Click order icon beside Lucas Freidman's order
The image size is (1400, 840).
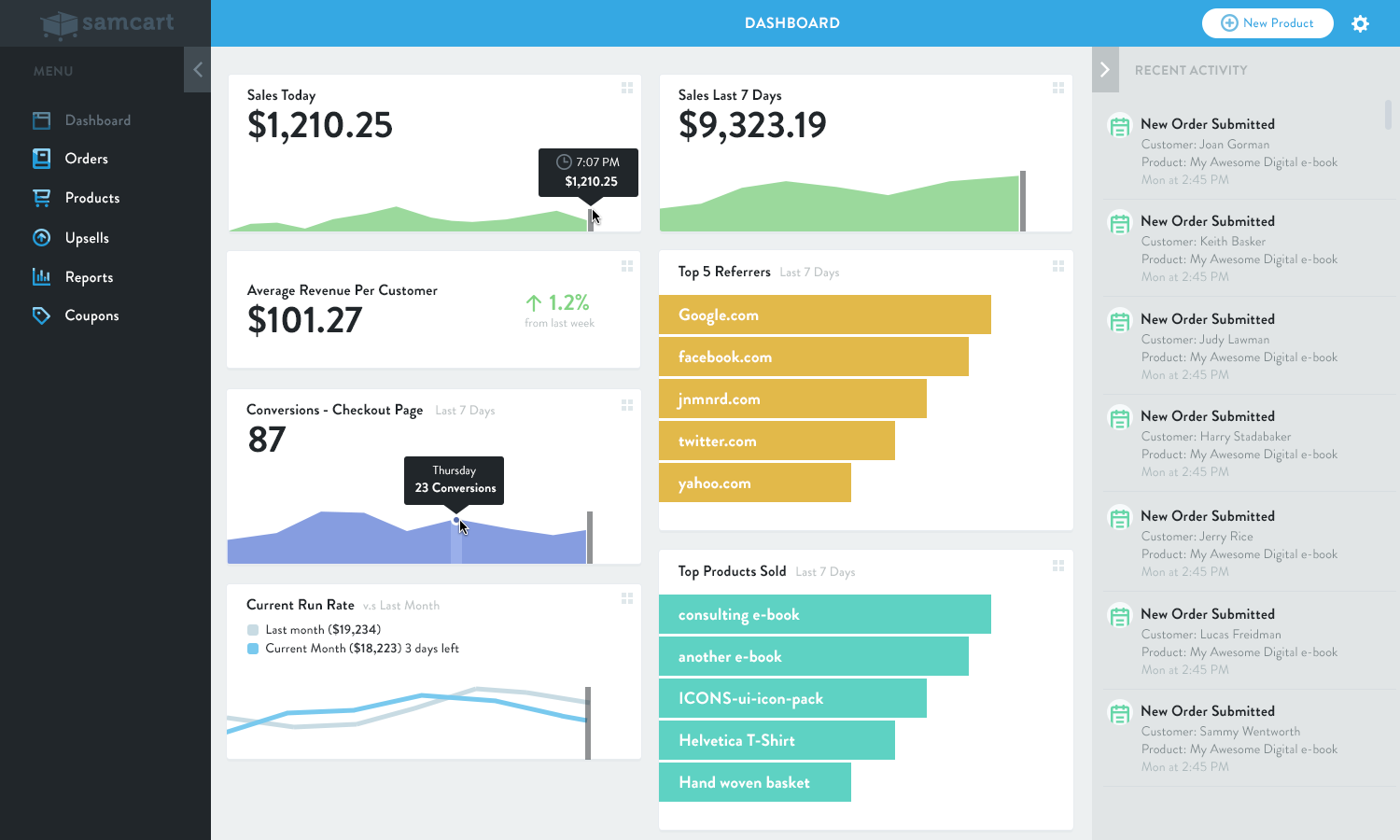(1119, 615)
